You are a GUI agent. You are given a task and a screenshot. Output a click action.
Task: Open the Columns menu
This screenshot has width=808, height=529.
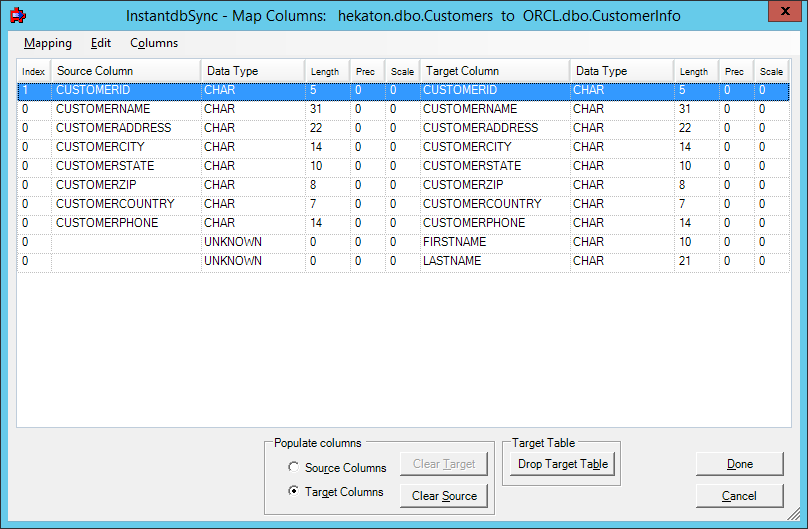(x=154, y=43)
